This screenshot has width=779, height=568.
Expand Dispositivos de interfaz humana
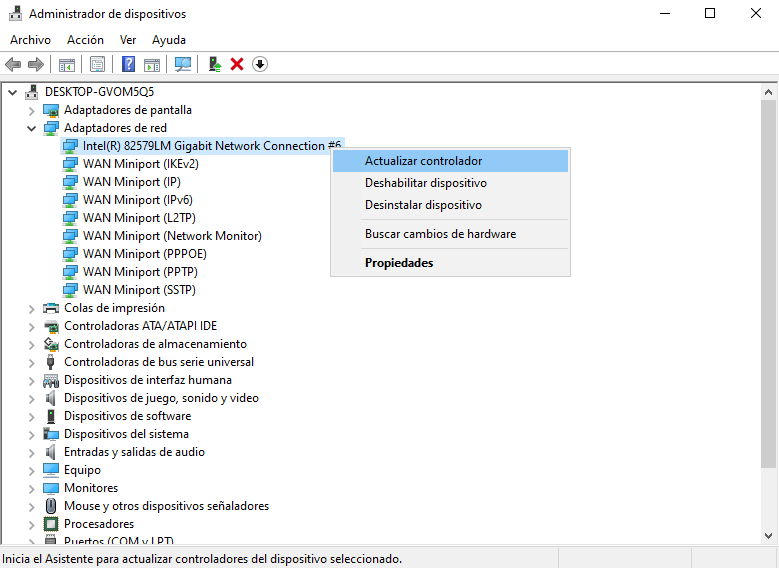(x=31, y=381)
